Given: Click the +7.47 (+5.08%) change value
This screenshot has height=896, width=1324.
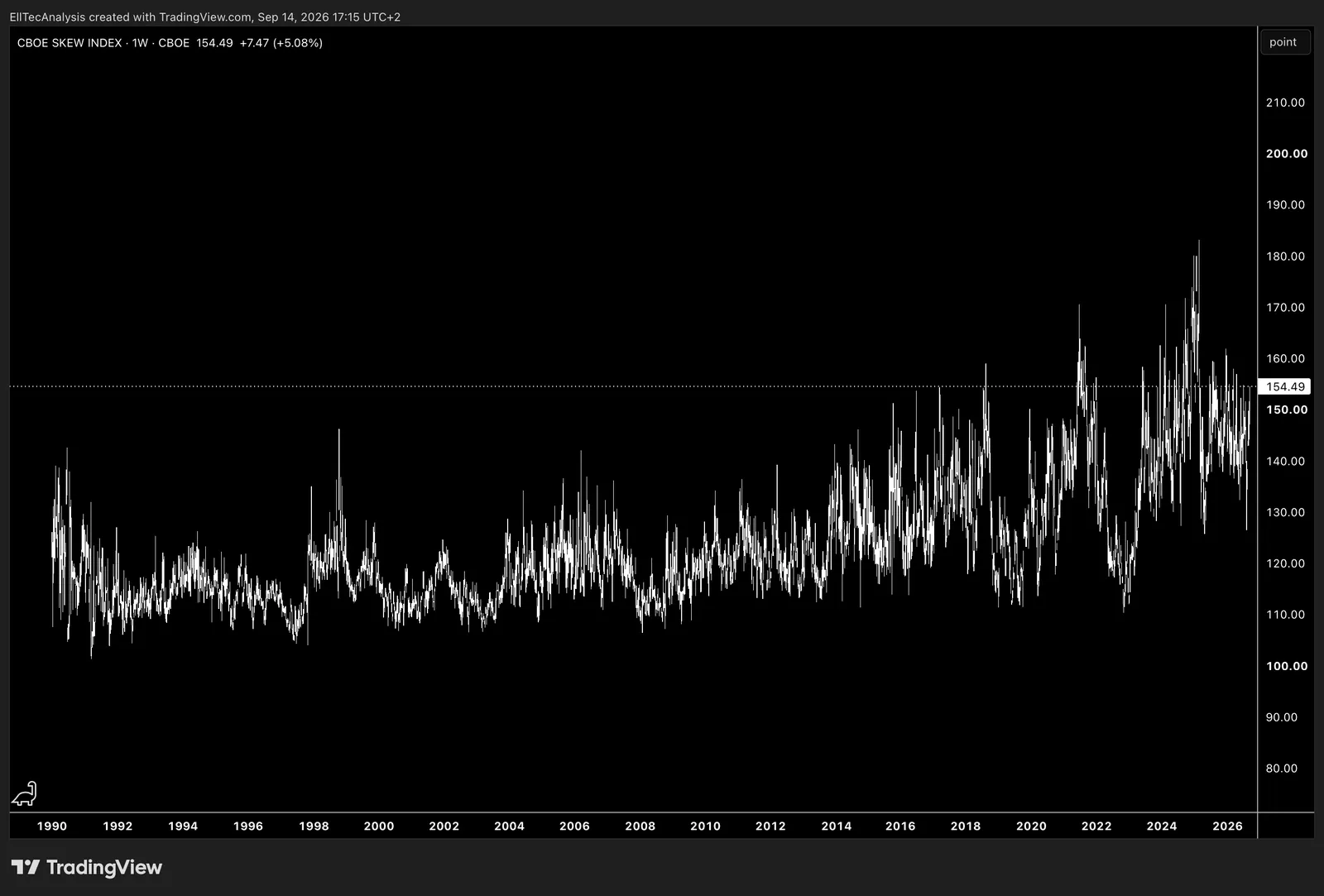Looking at the screenshot, I should [281, 43].
